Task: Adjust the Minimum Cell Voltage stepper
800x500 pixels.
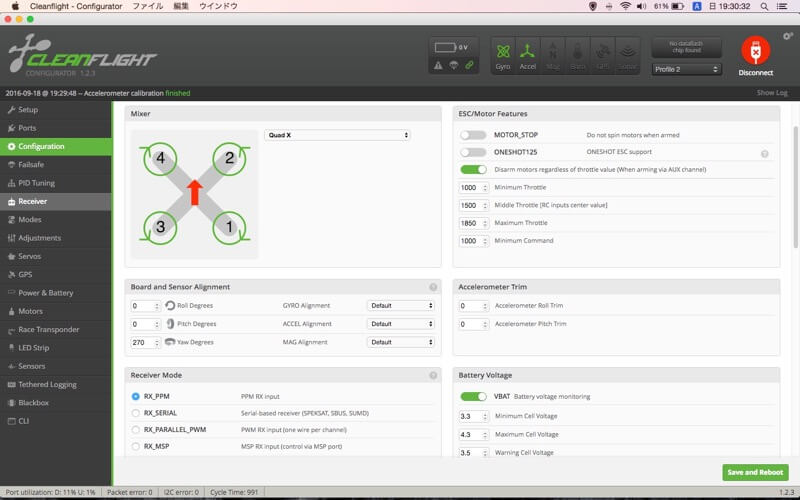Action: pos(485,416)
